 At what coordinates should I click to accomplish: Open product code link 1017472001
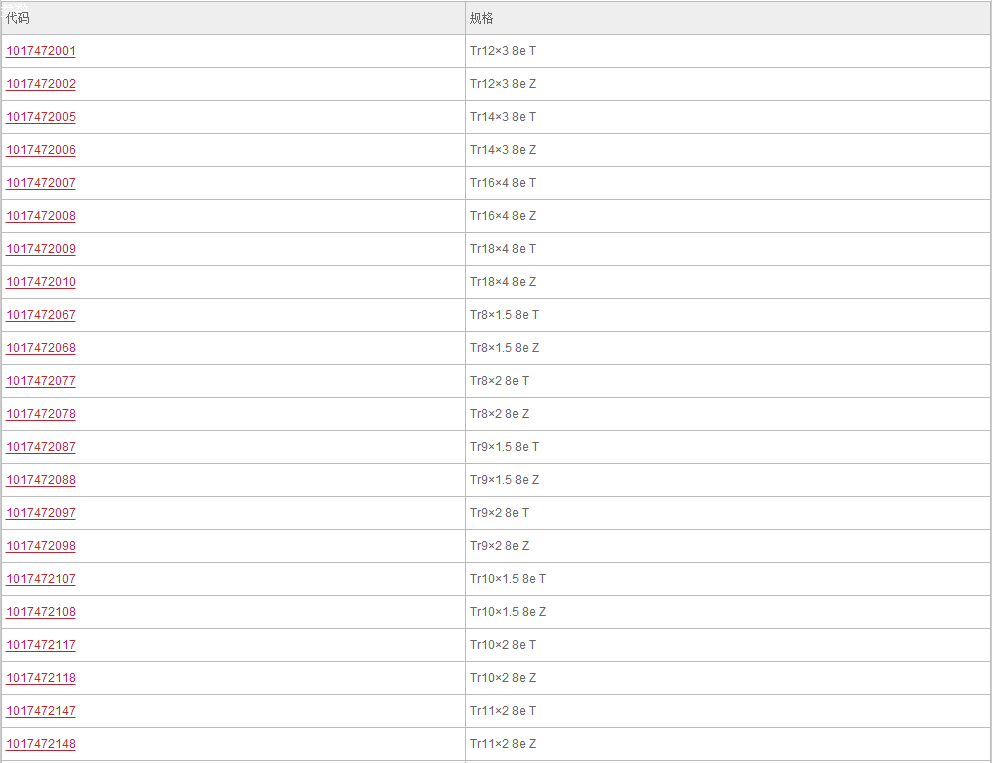(41, 51)
